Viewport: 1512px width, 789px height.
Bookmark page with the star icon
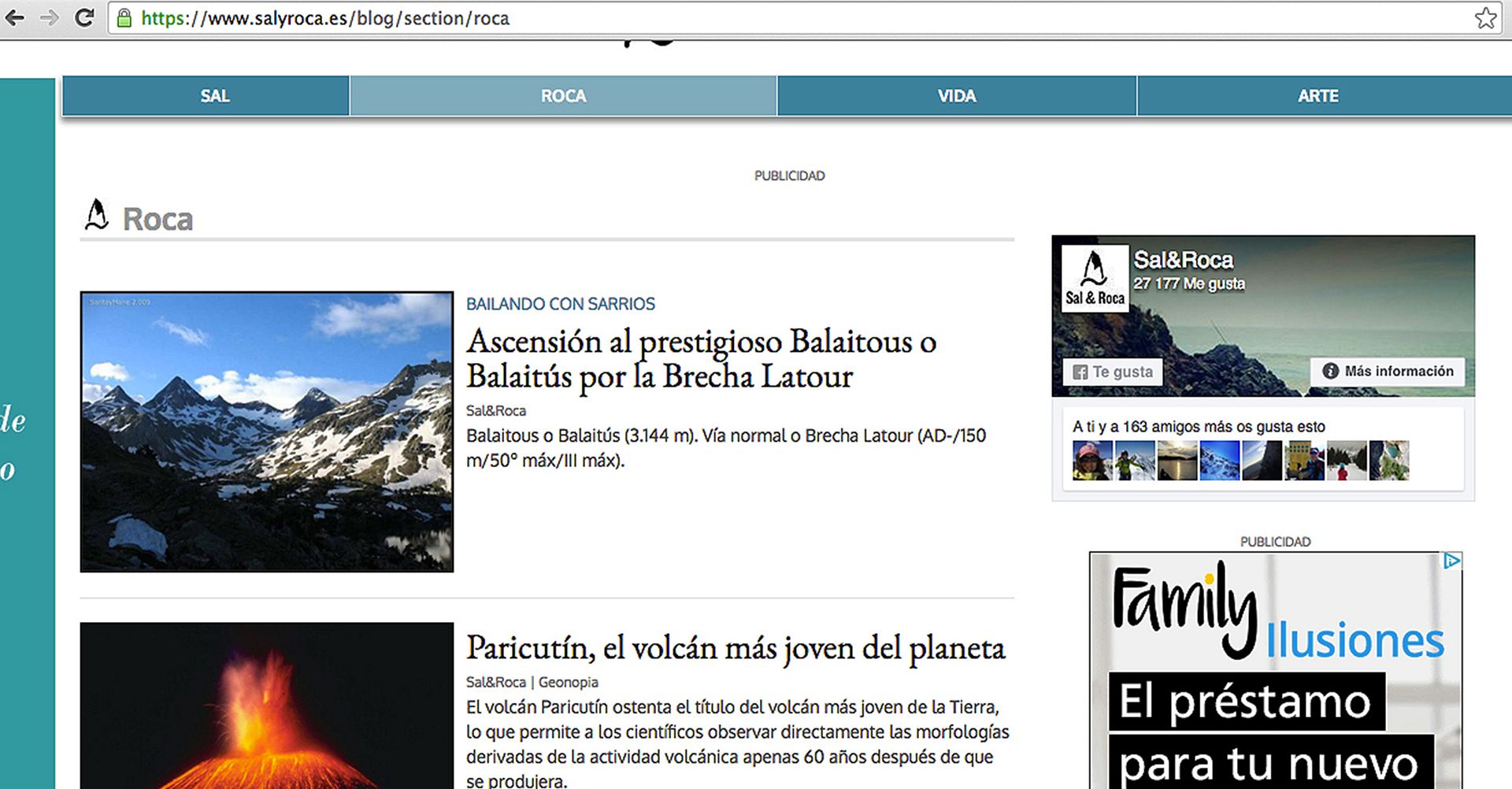(1484, 18)
